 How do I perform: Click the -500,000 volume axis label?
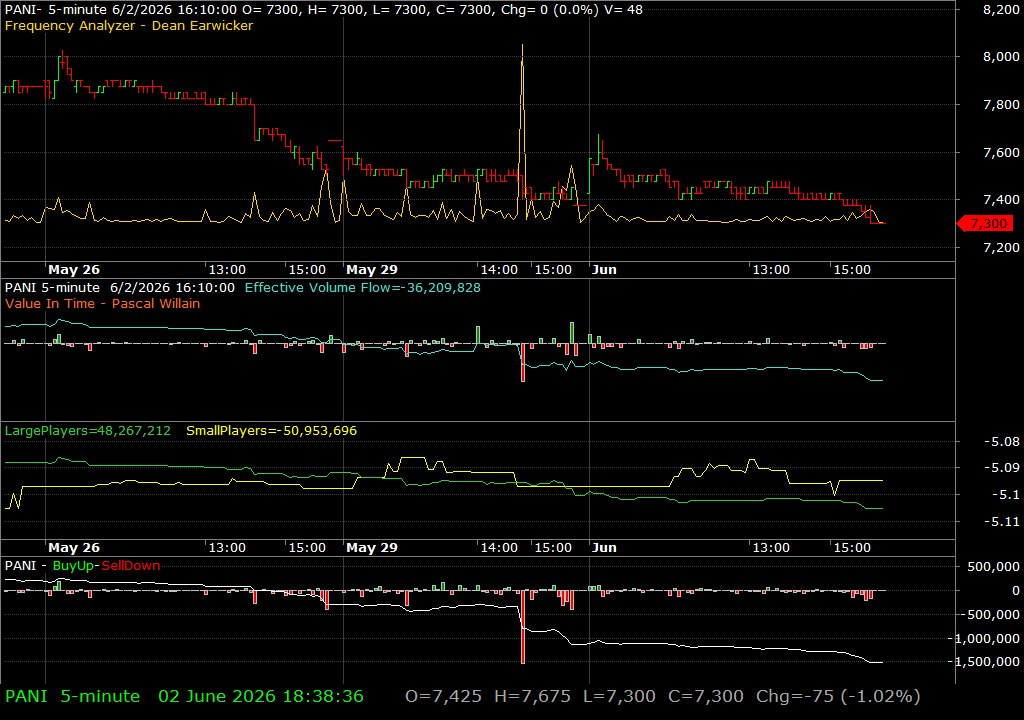pos(990,614)
